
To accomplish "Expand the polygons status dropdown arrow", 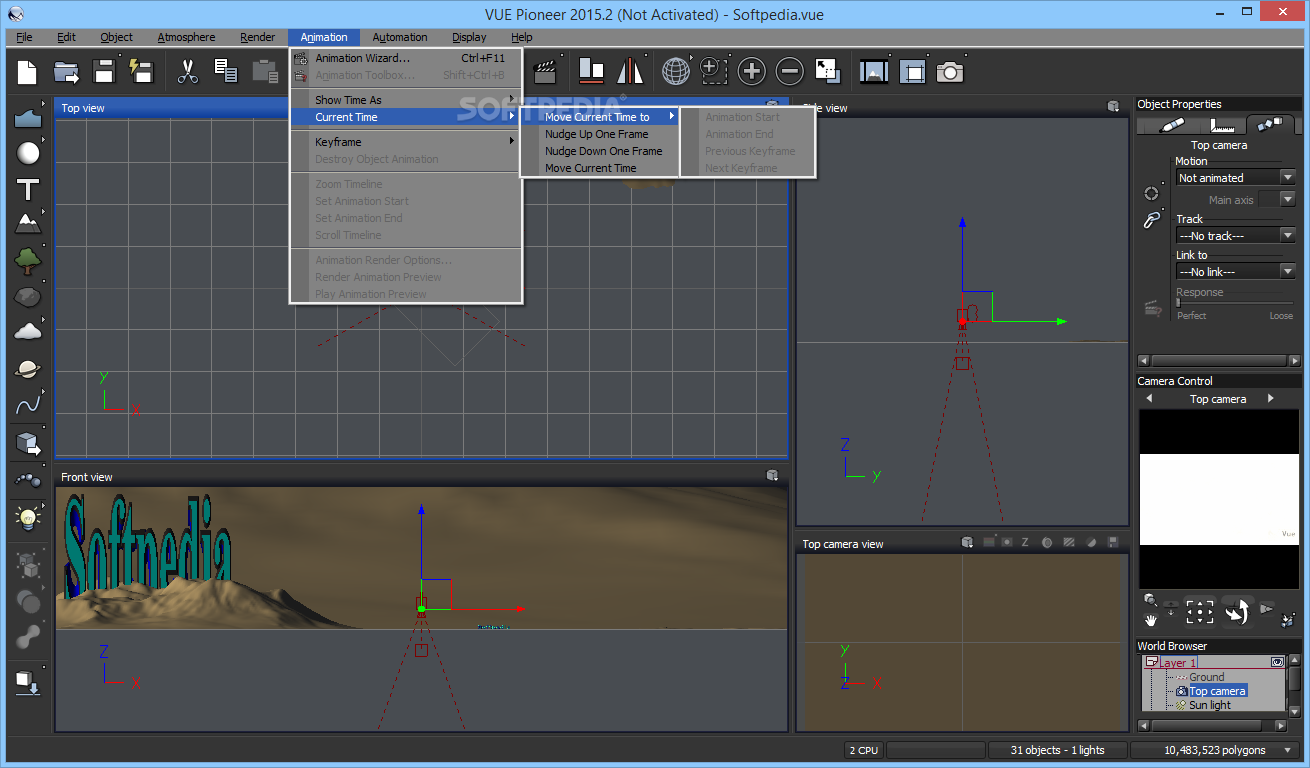I will tap(1286, 750).
